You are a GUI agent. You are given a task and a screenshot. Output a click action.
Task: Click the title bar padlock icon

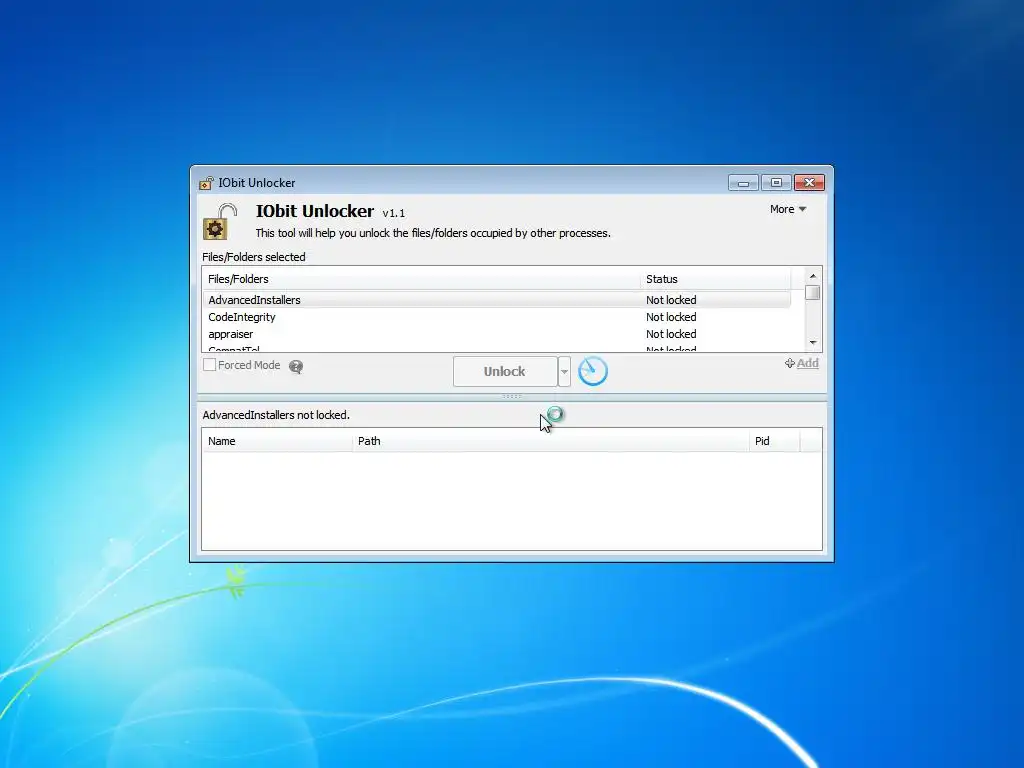click(x=206, y=183)
